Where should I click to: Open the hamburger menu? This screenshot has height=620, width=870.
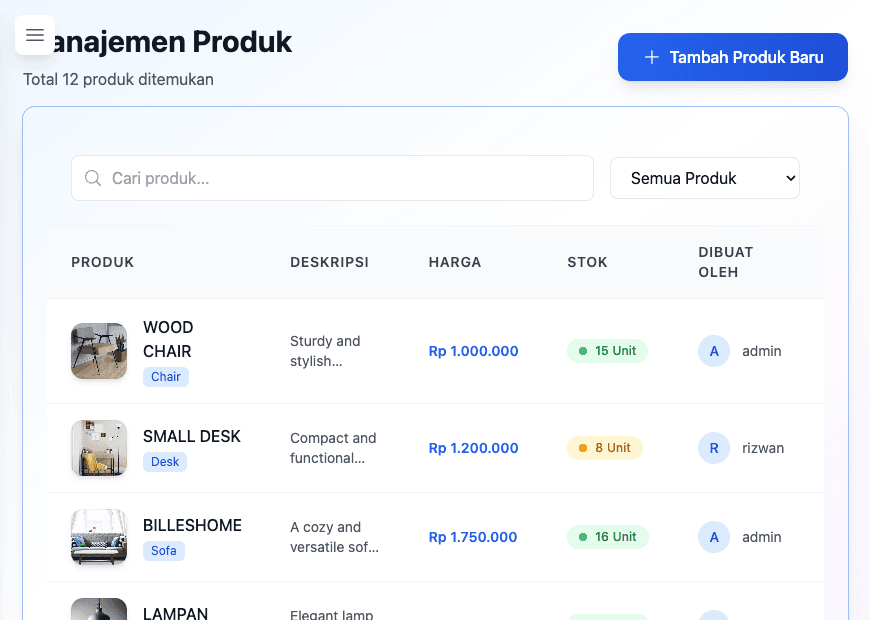[x=35, y=36]
